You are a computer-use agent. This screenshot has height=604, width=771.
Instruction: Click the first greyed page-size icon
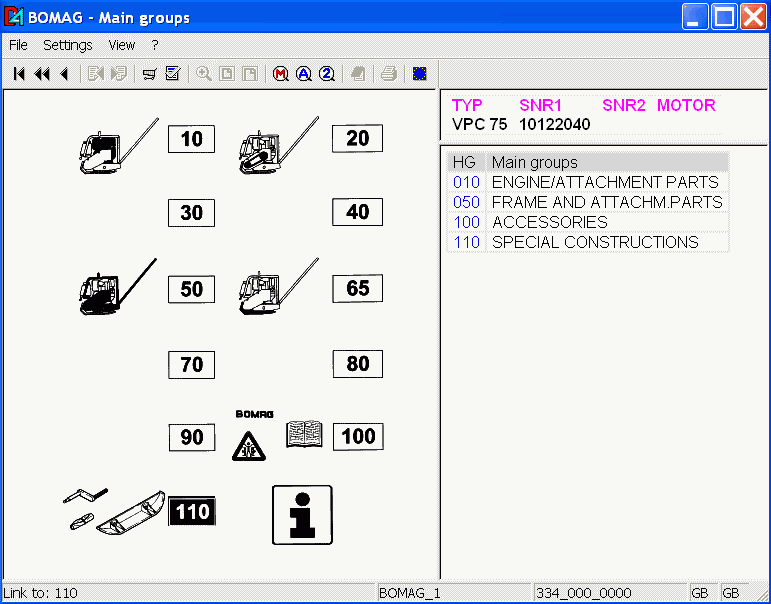(227, 74)
